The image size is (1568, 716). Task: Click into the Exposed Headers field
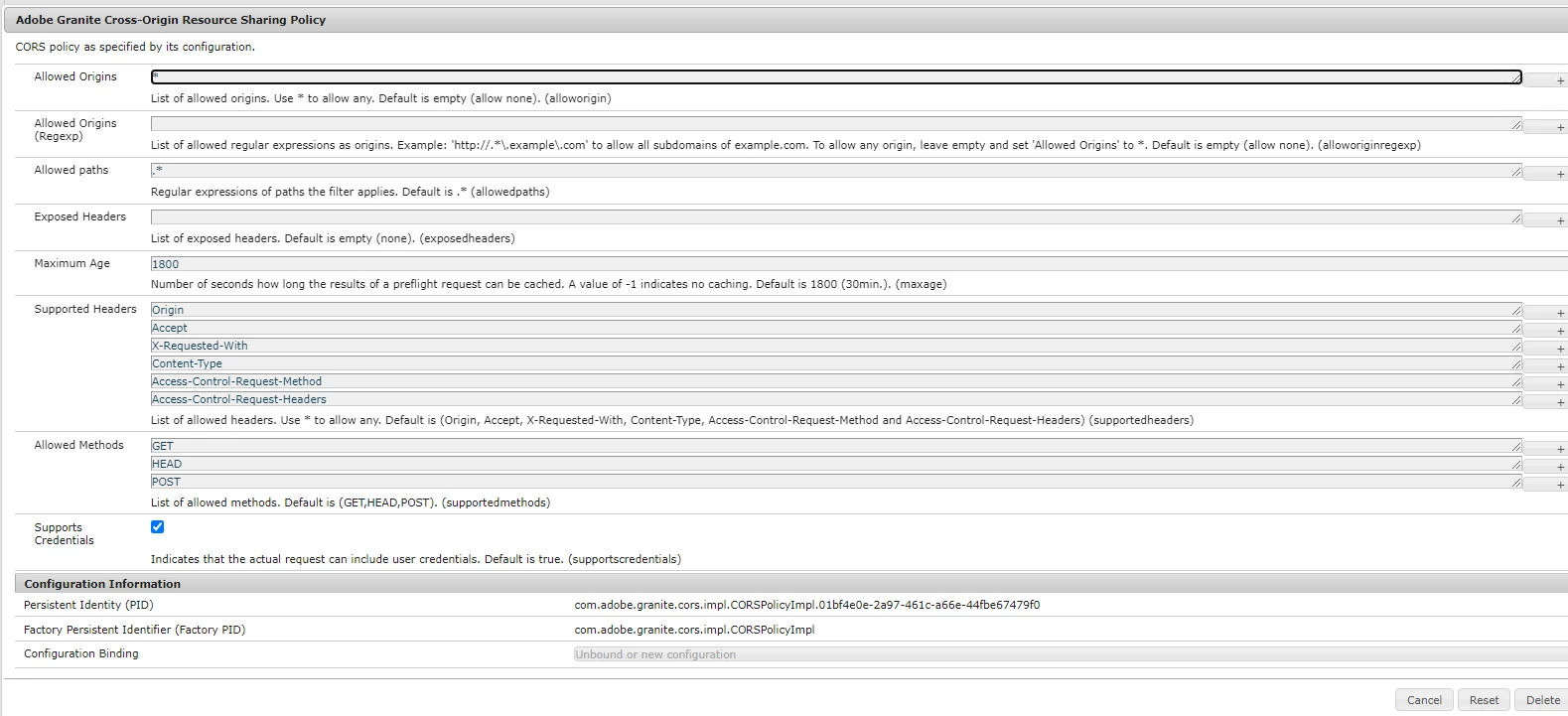click(836, 217)
